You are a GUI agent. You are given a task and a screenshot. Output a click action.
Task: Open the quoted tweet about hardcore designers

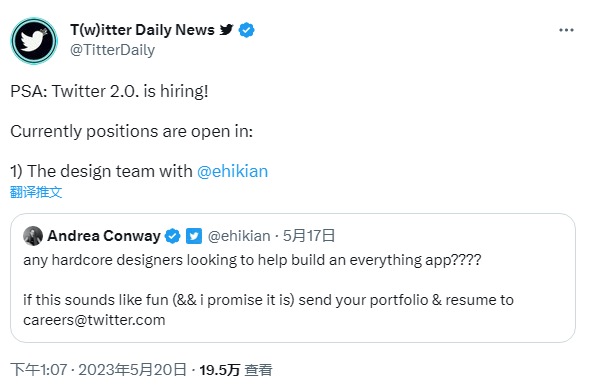pos(293,278)
